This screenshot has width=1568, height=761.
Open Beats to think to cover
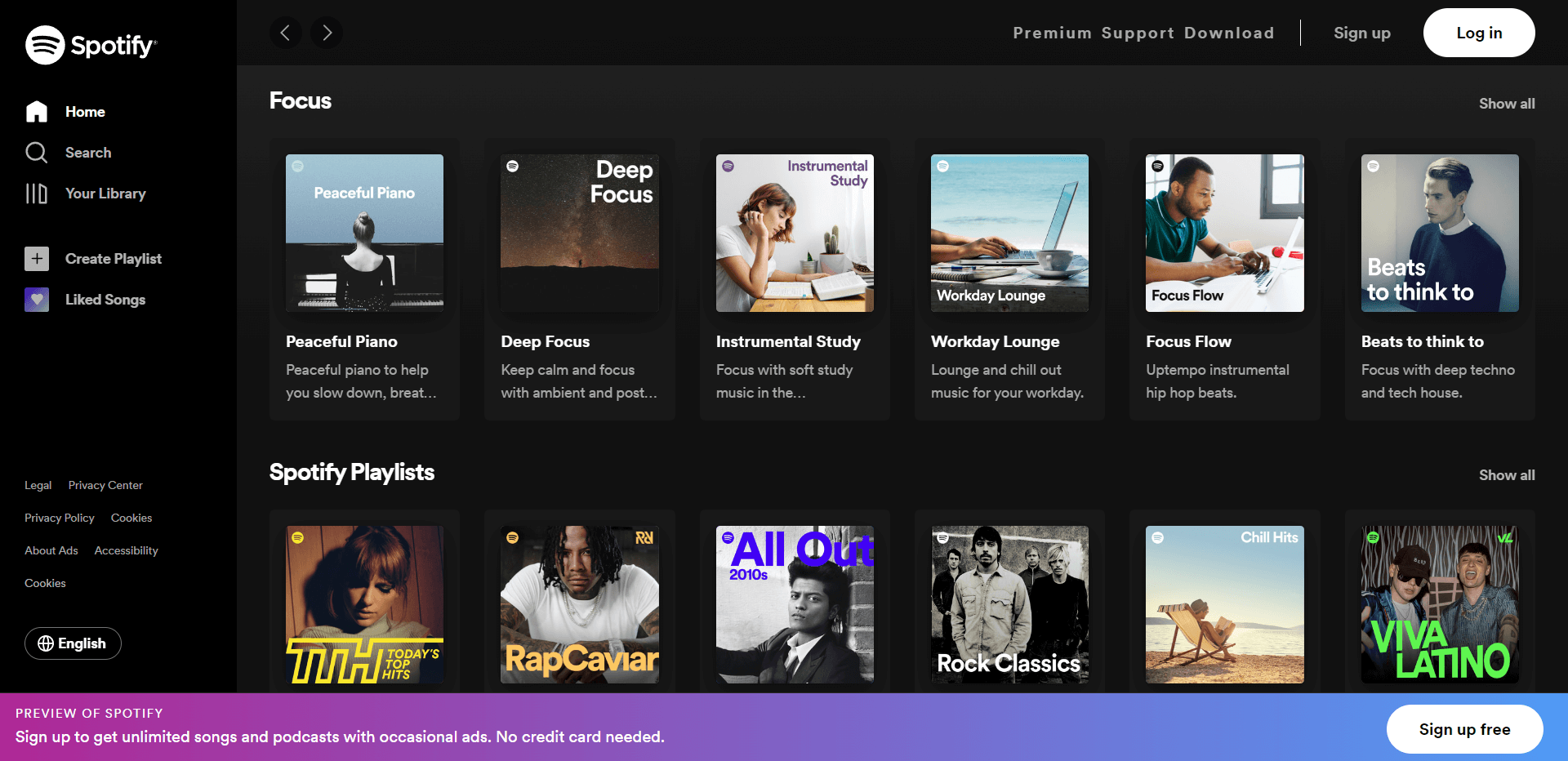(x=1440, y=233)
